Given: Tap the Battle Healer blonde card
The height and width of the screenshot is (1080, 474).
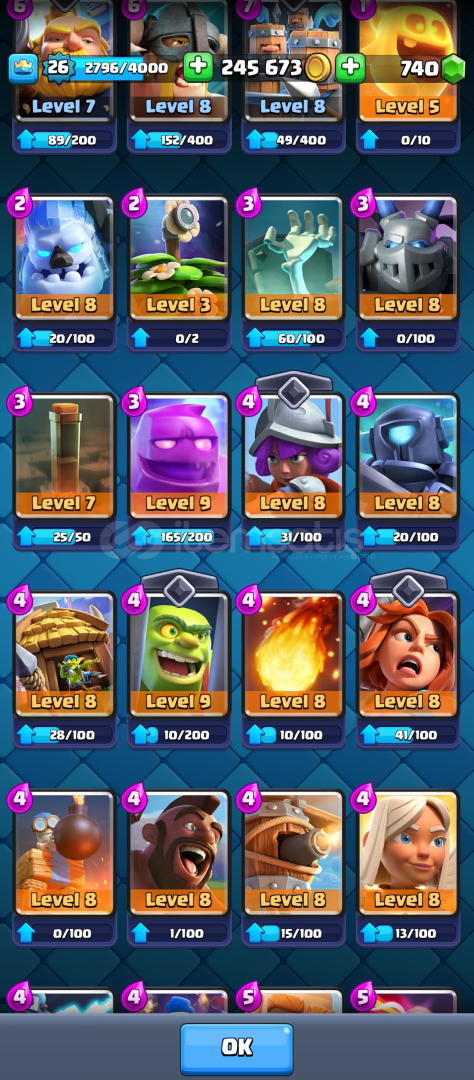Looking at the screenshot, I should (x=408, y=853).
